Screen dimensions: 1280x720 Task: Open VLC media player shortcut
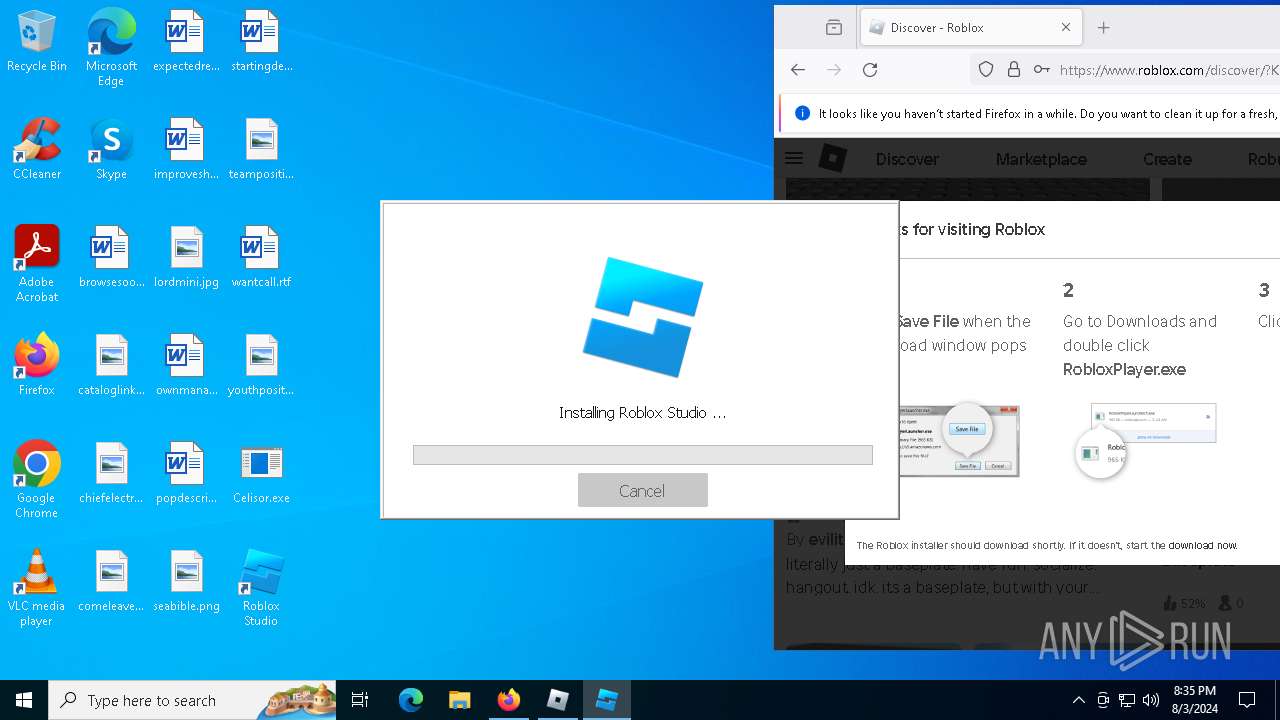37,588
